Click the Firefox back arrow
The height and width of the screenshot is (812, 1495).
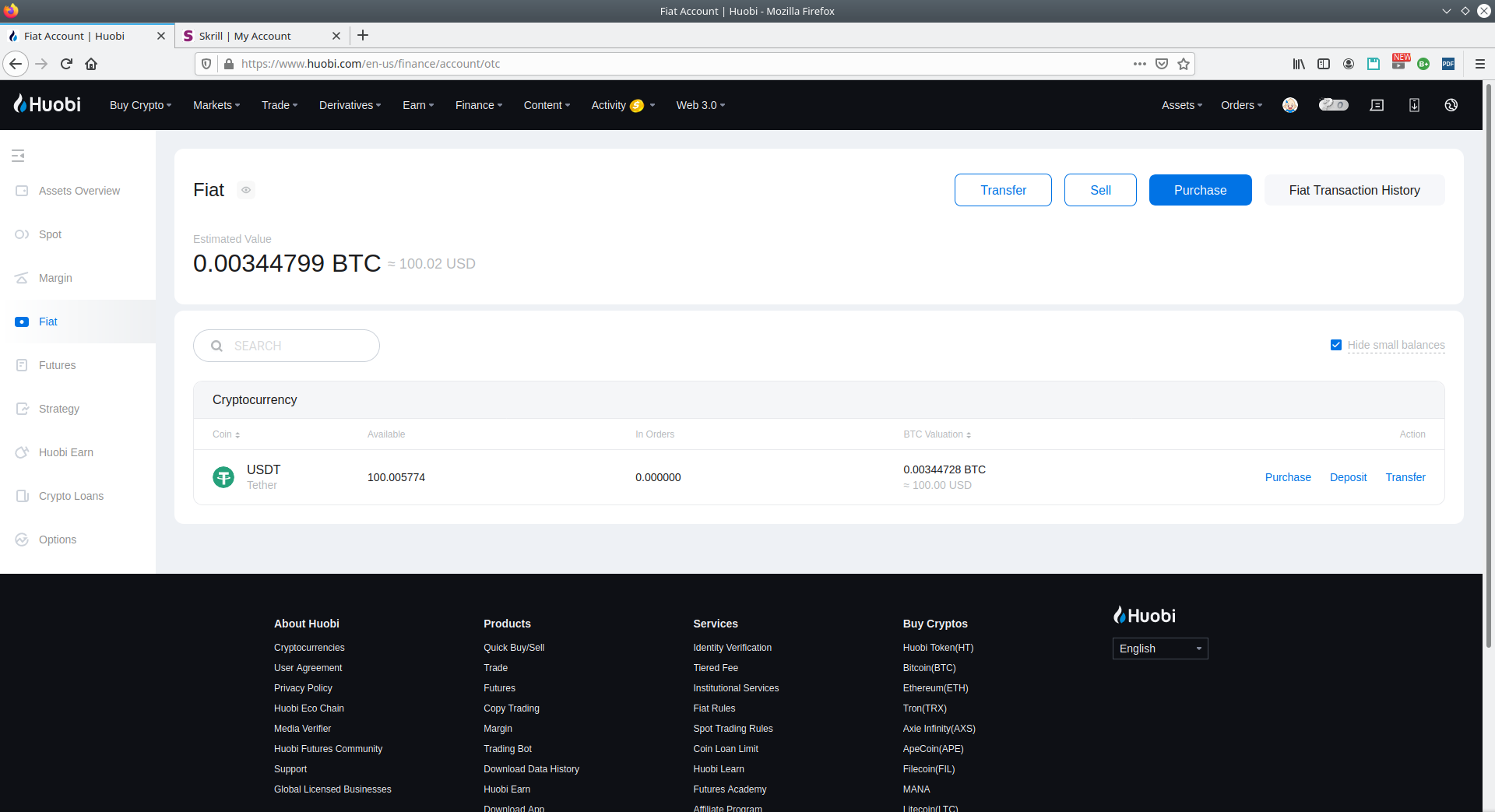(x=16, y=64)
